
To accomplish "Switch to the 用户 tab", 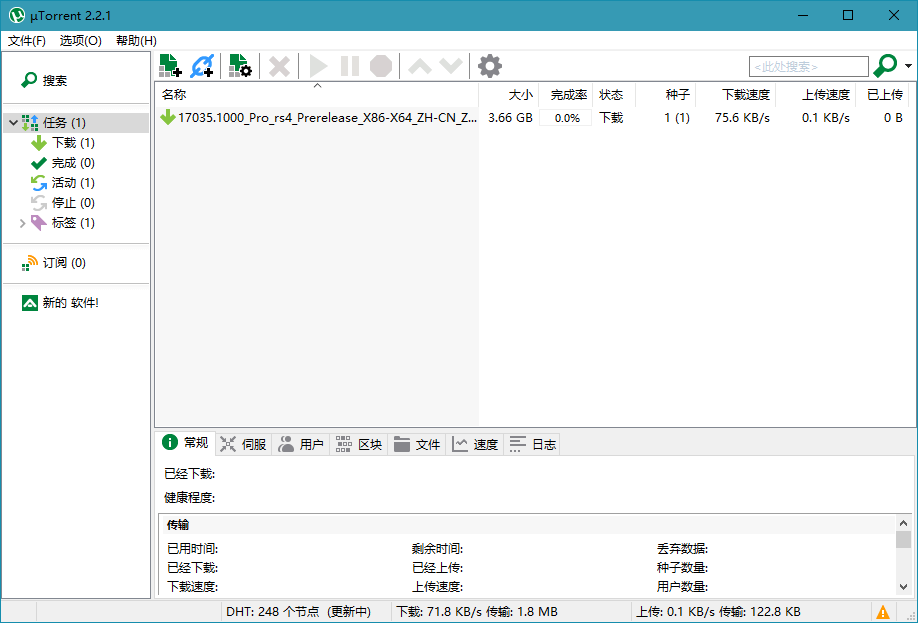I will pos(301,444).
